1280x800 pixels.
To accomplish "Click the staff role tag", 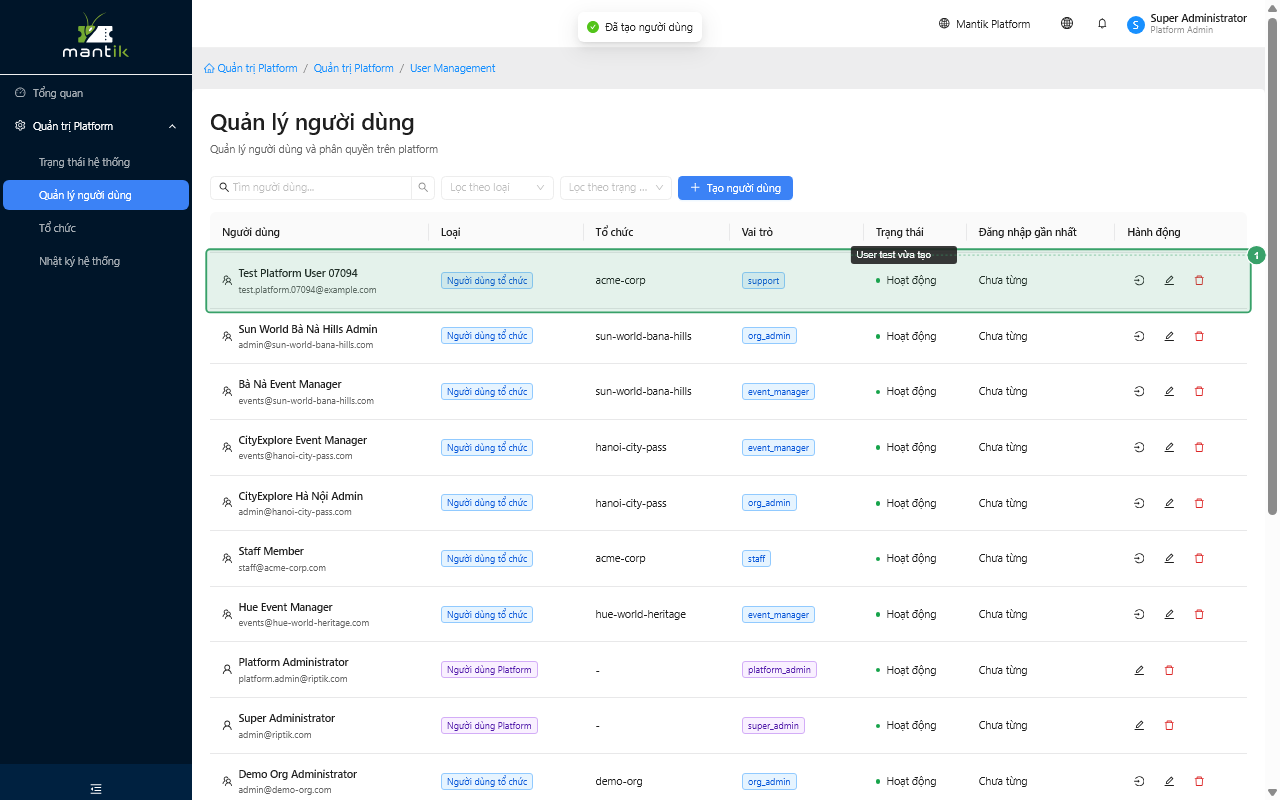I will tap(756, 559).
